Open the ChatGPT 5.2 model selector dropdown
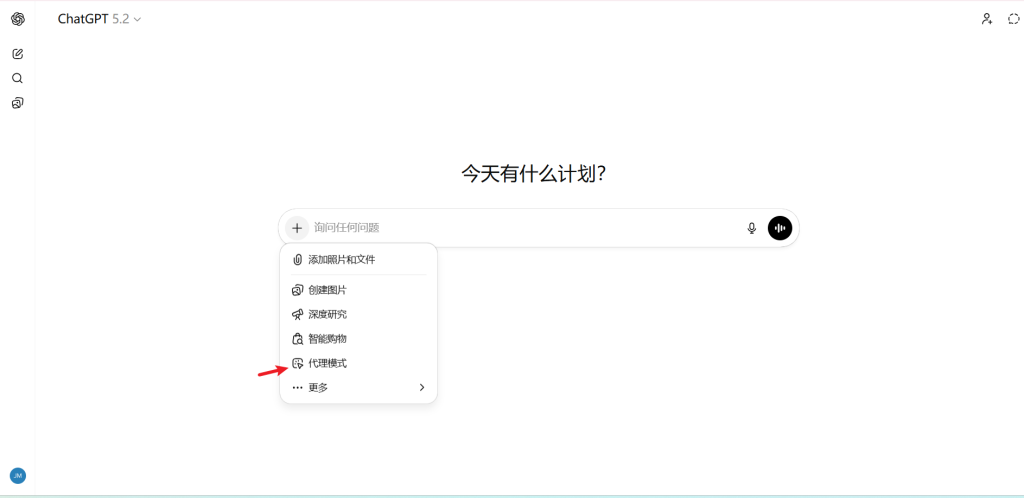Viewport: 1024px width, 498px height. coord(99,19)
